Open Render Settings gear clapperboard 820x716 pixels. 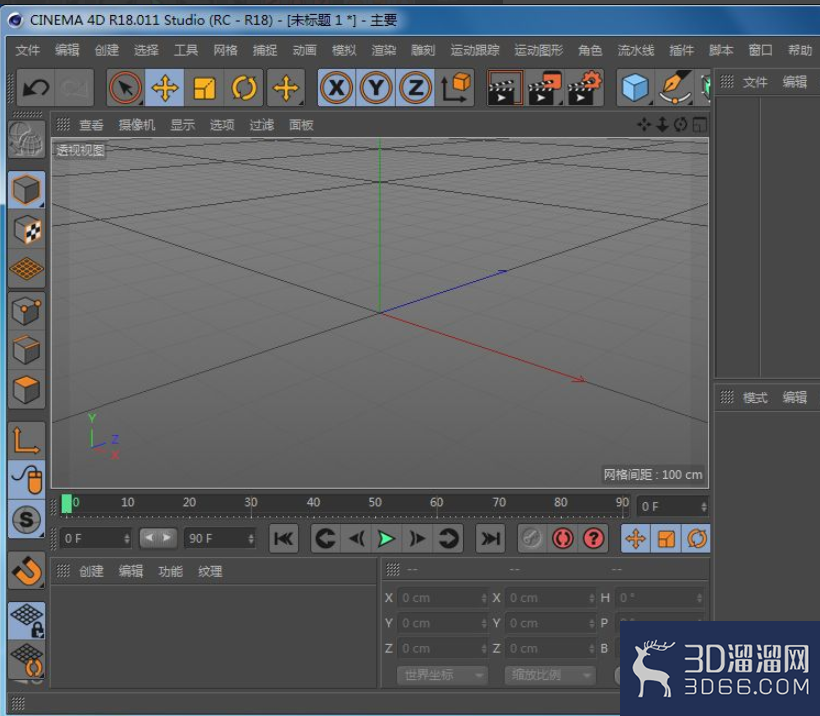pyautogui.click(x=584, y=87)
